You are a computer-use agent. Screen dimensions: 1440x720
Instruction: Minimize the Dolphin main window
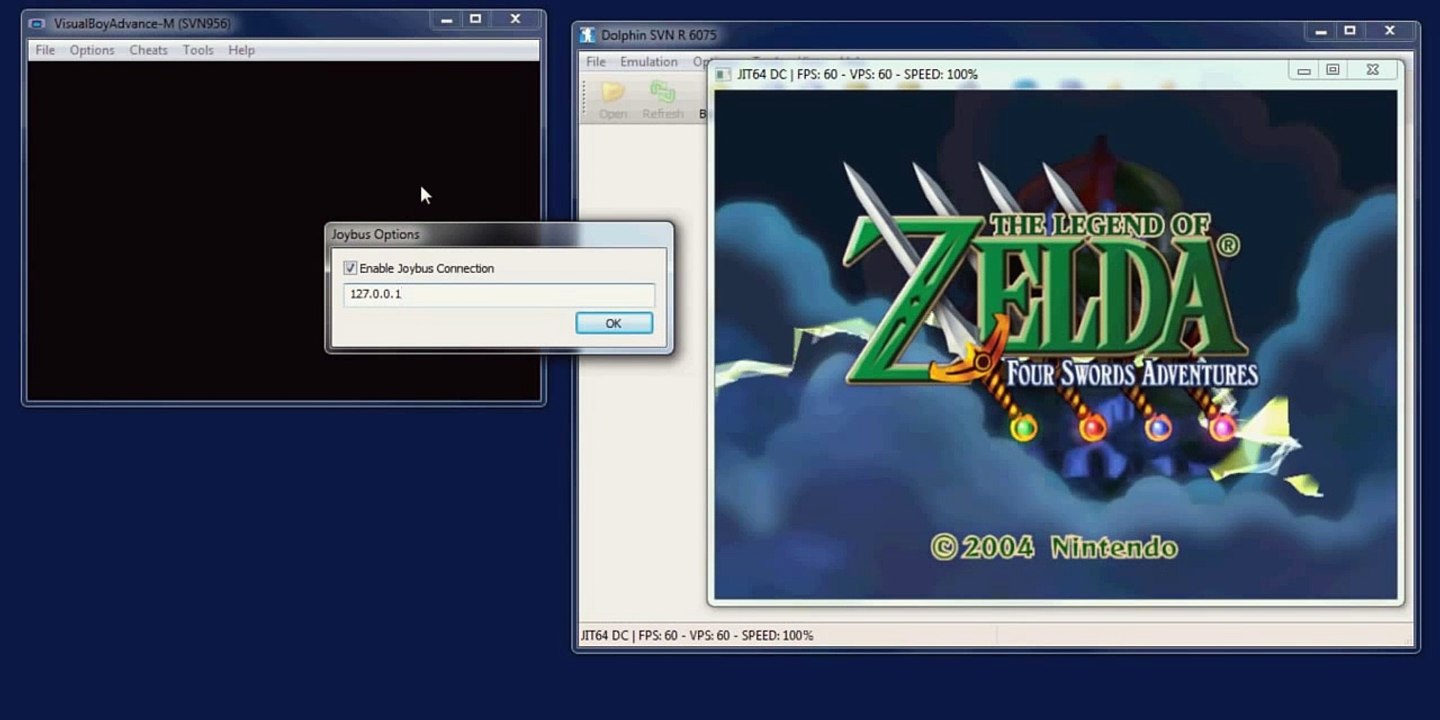point(1321,31)
